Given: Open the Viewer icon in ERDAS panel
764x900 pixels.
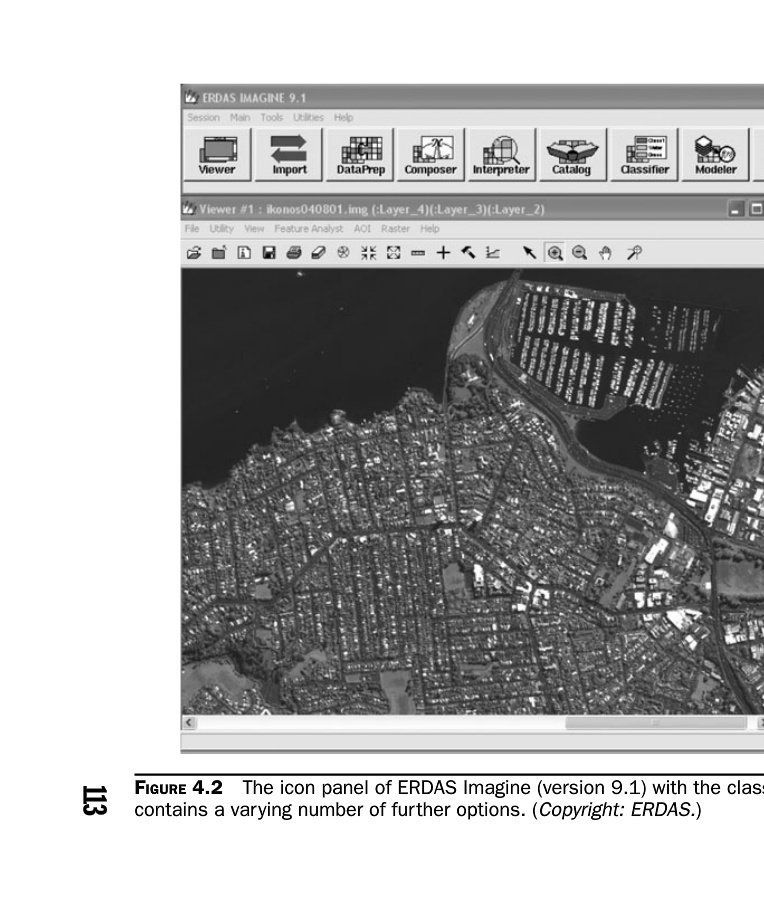Looking at the screenshot, I should (216, 154).
